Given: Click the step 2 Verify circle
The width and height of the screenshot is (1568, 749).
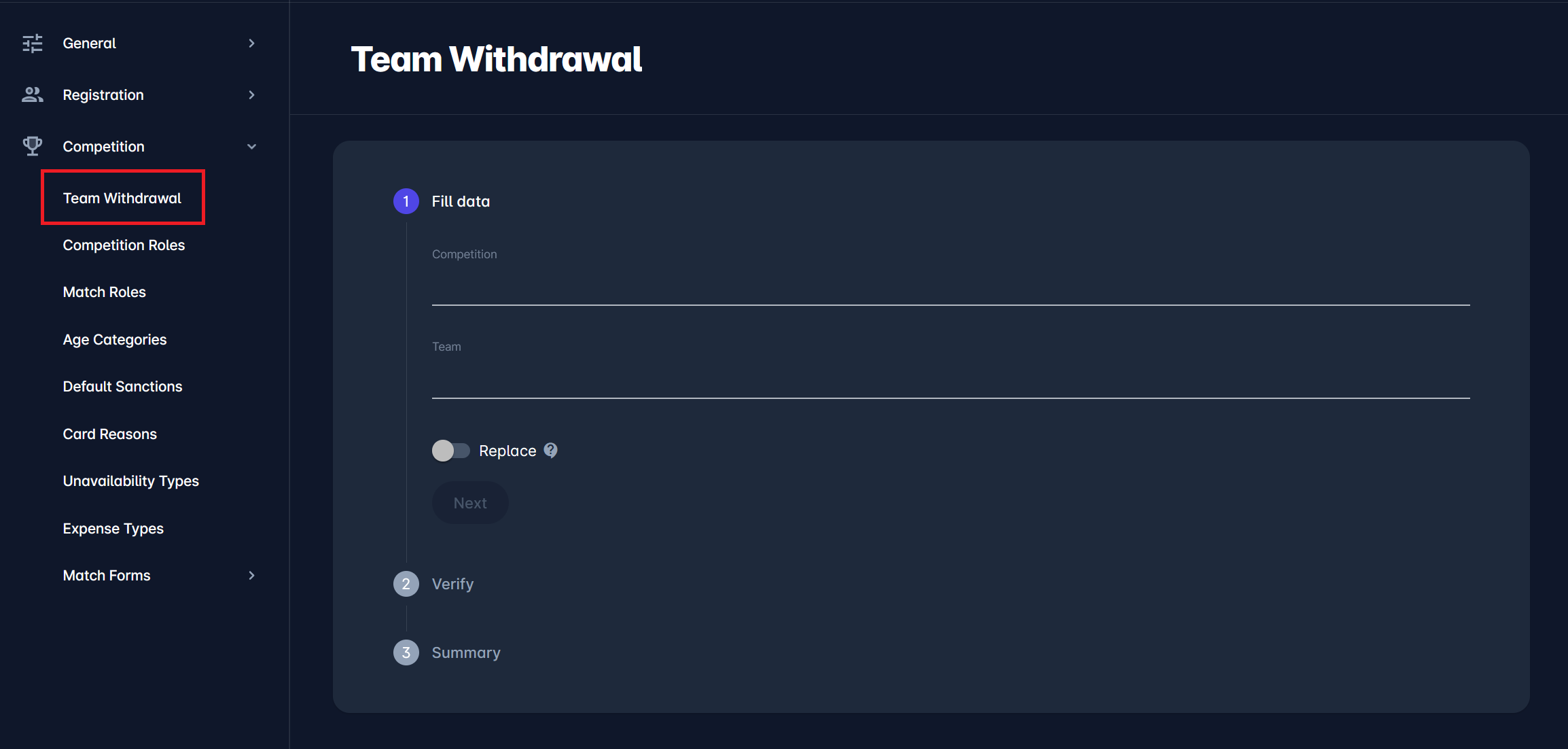Looking at the screenshot, I should pos(406,584).
